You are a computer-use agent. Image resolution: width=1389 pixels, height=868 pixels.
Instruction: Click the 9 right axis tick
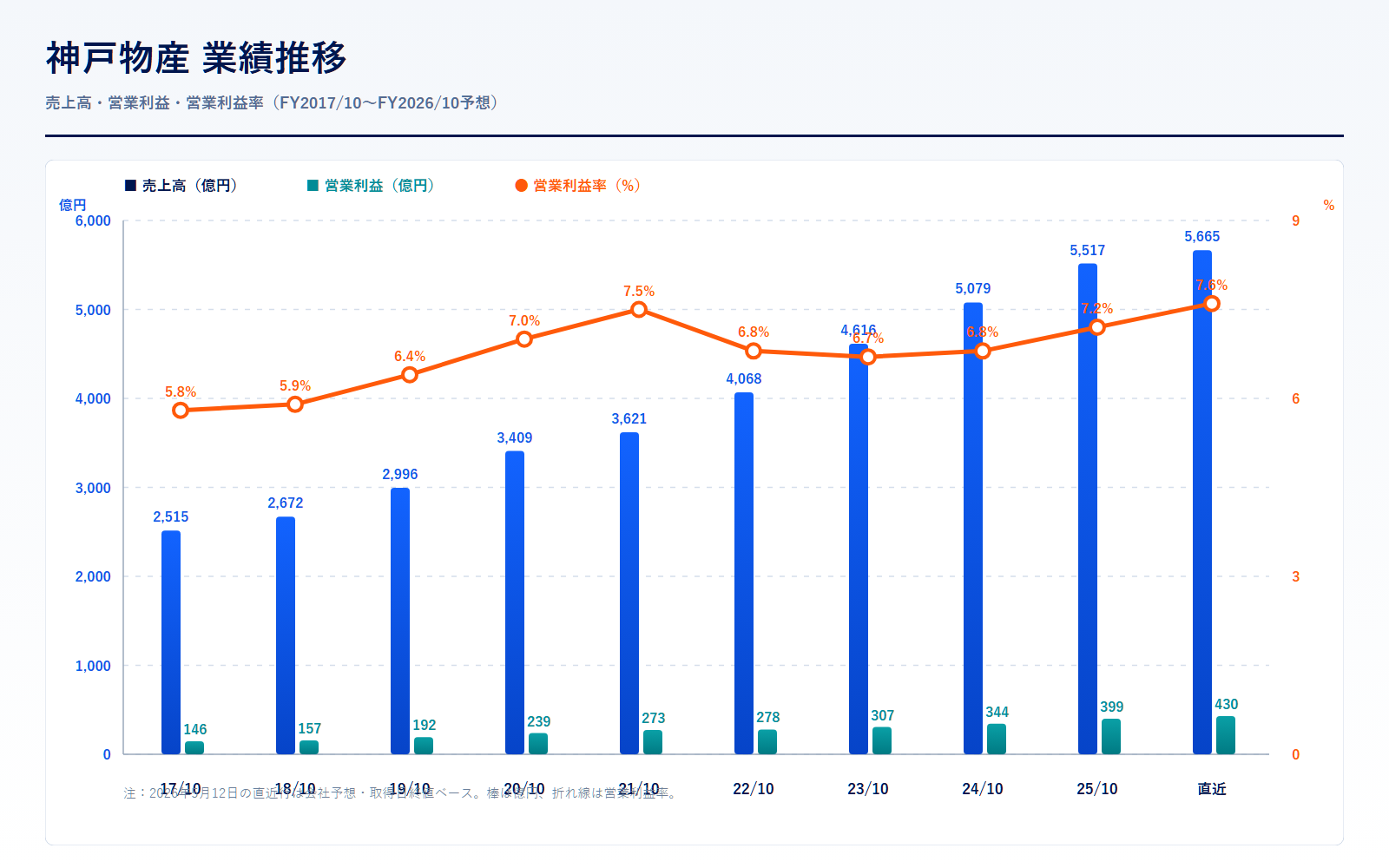1296,221
